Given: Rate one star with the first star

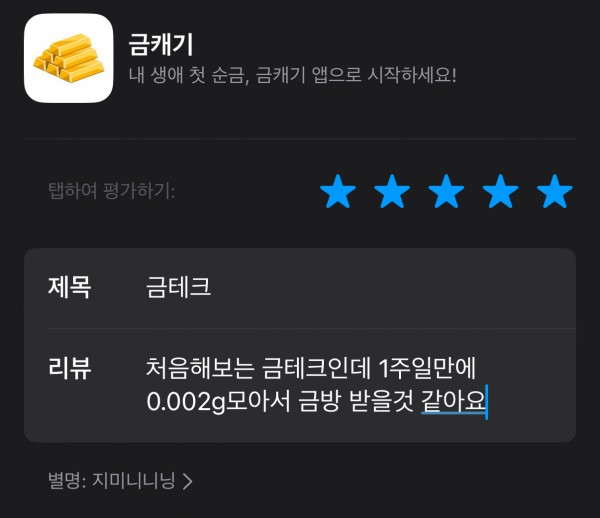Looking at the screenshot, I should pyautogui.click(x=338, y=191).
